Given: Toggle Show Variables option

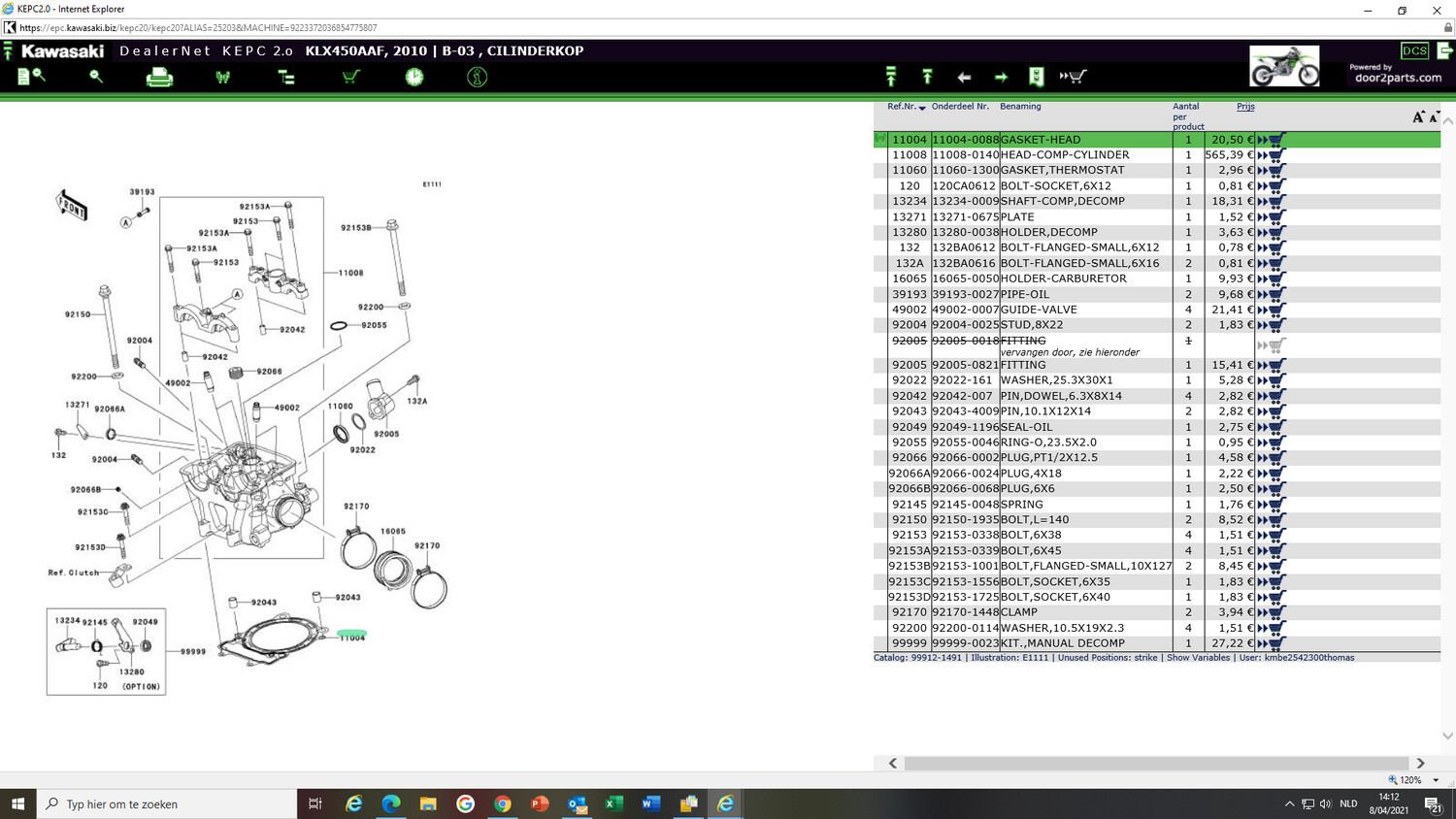Looking at the screenshot, I should pos(1198,658).
